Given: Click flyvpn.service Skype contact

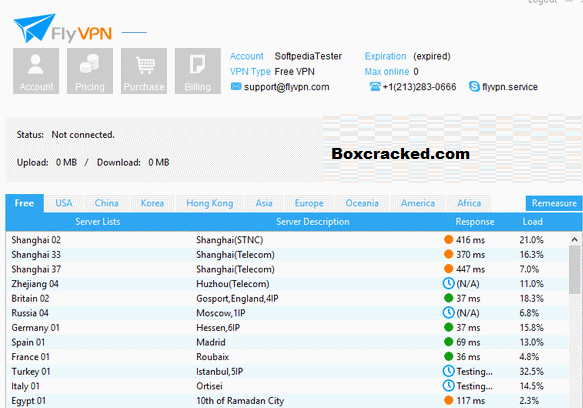Looking at the screenshot, I should point(510,87).
